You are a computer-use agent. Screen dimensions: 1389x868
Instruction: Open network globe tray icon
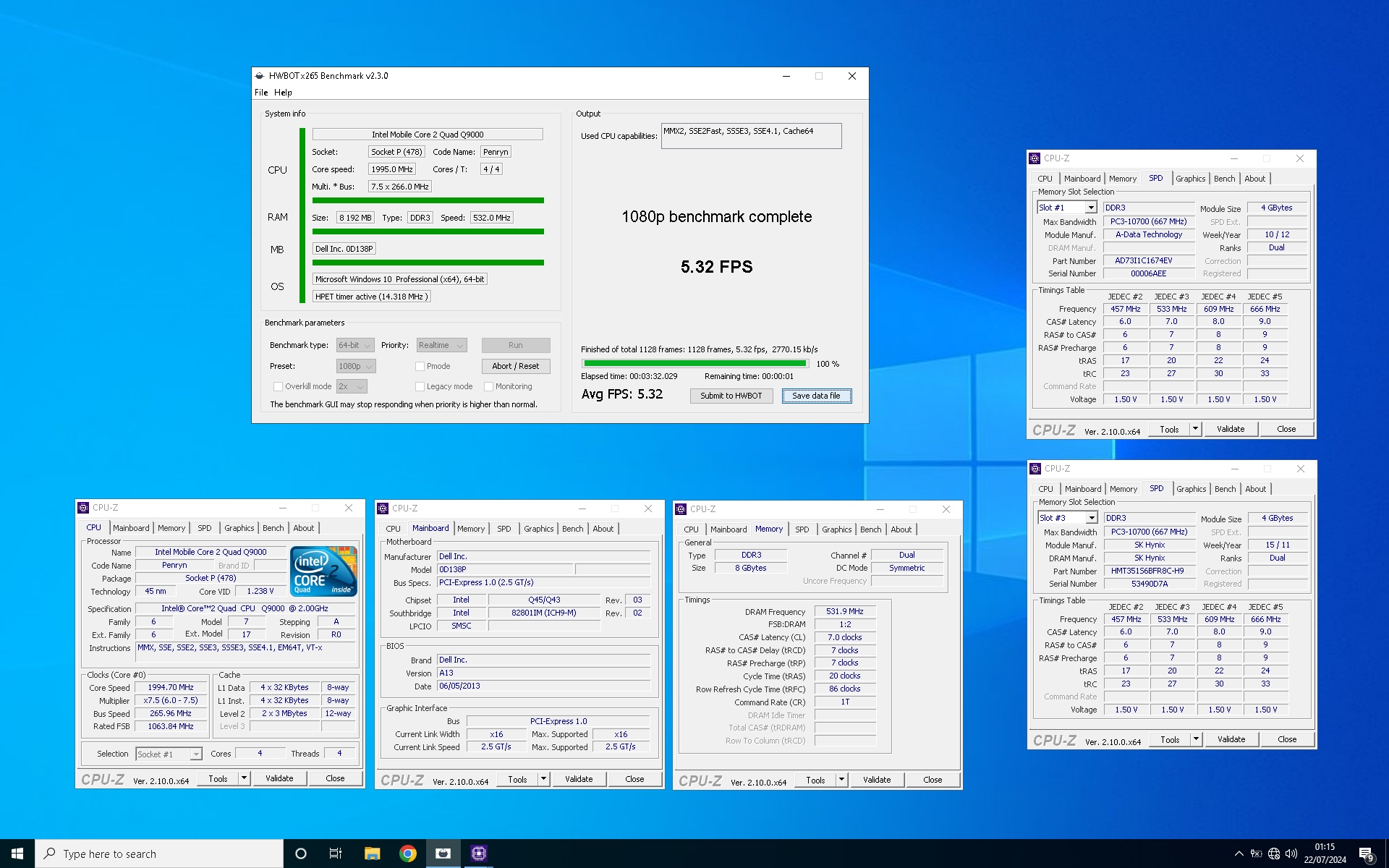pos(1274,854)
